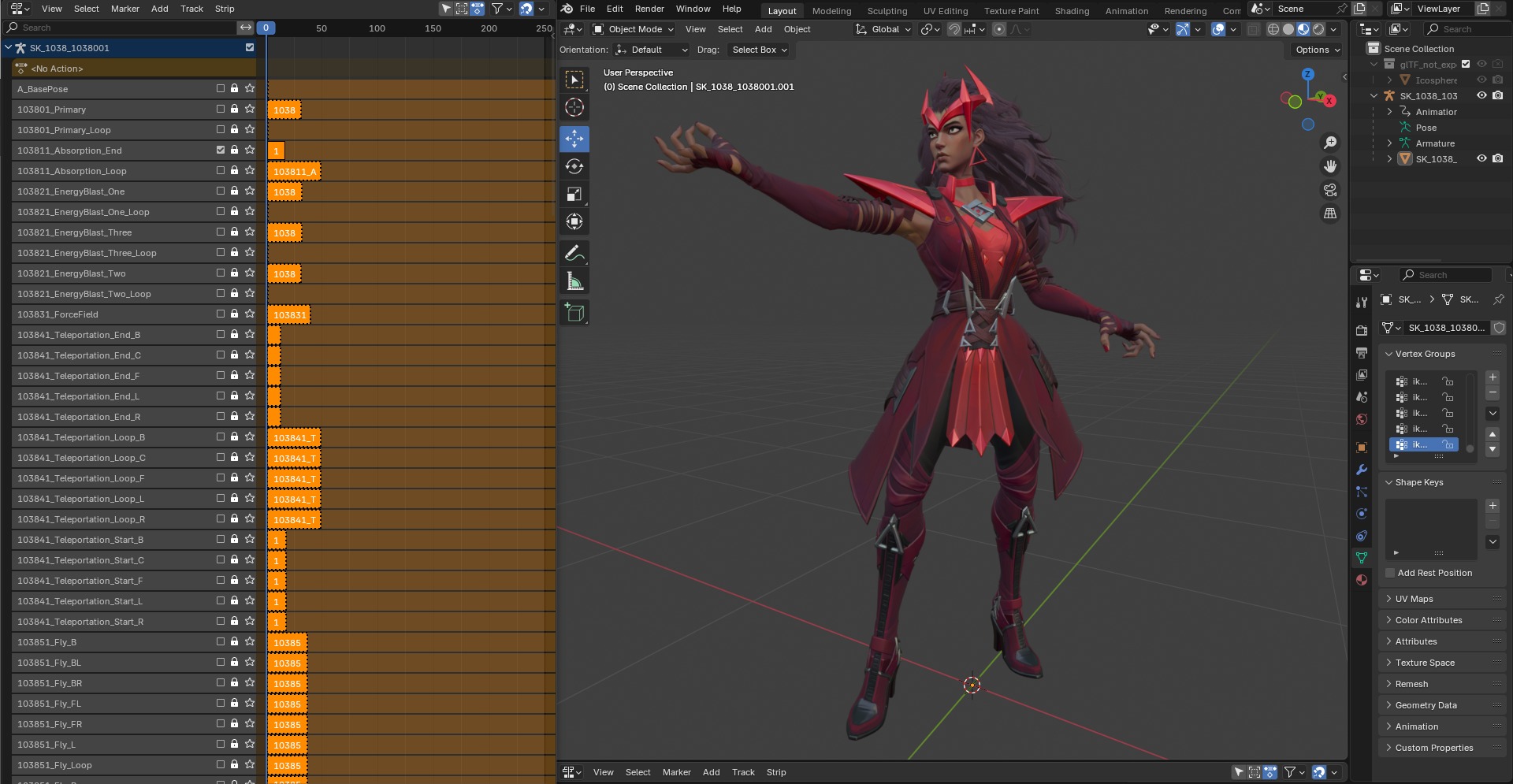Toggle lock on 103801_Primary track

pos(234,109)
